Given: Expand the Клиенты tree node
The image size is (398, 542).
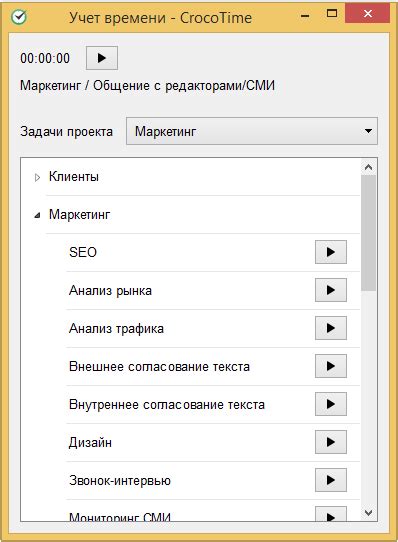Looking at the screenshot, I should coord(37,178).
